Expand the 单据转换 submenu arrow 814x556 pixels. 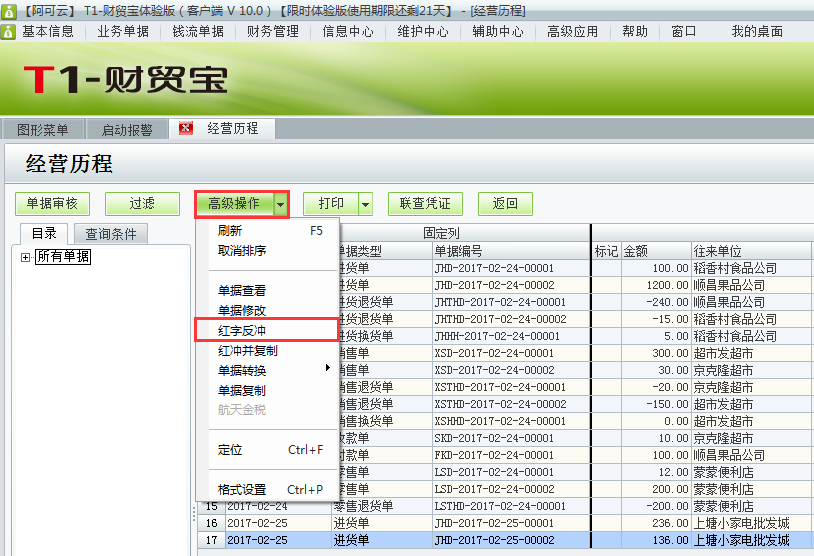pos(327,368)
